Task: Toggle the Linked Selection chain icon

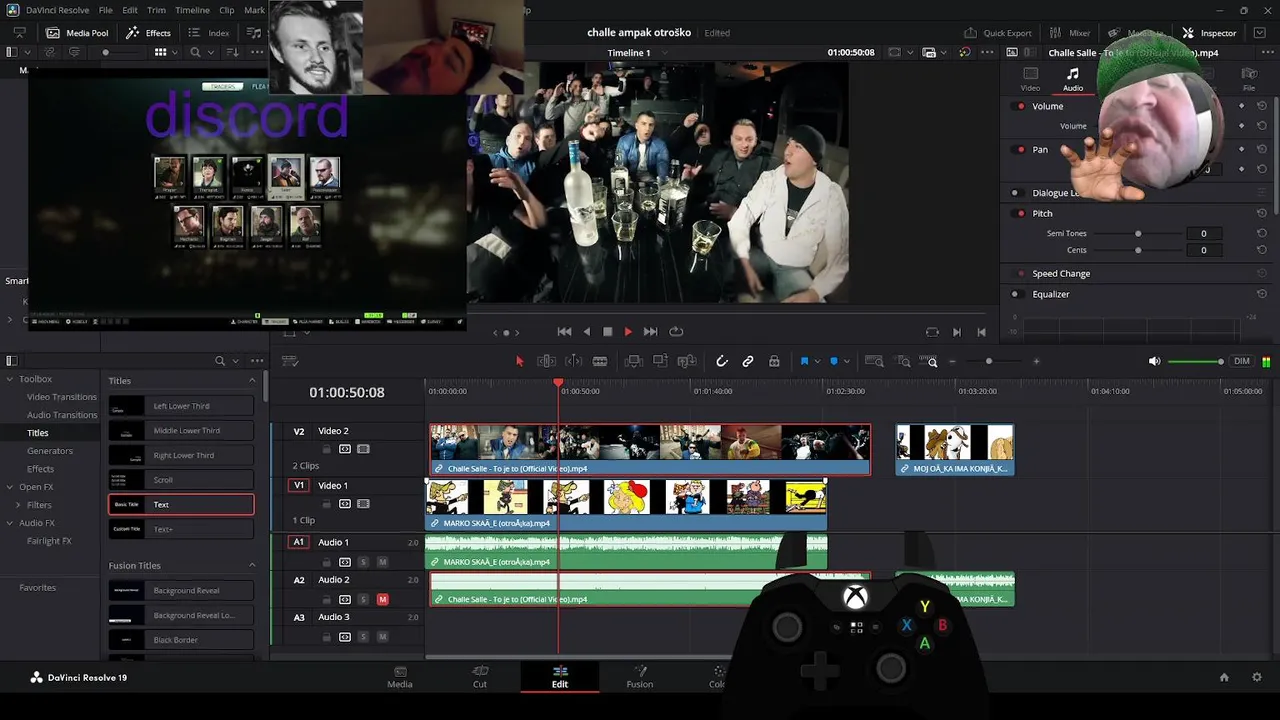Action: 748,361
